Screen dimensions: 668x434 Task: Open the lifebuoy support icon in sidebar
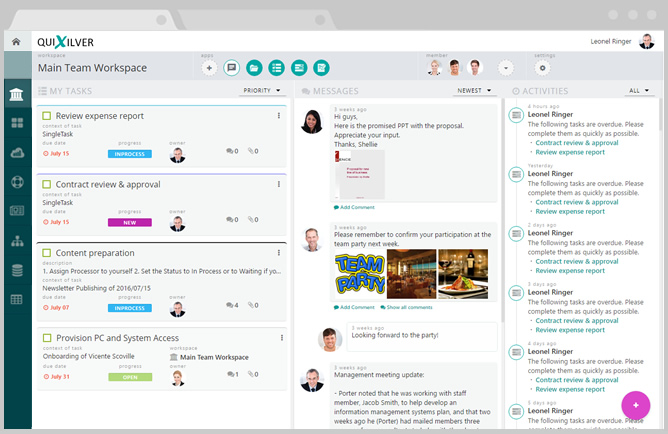[17, 182]
